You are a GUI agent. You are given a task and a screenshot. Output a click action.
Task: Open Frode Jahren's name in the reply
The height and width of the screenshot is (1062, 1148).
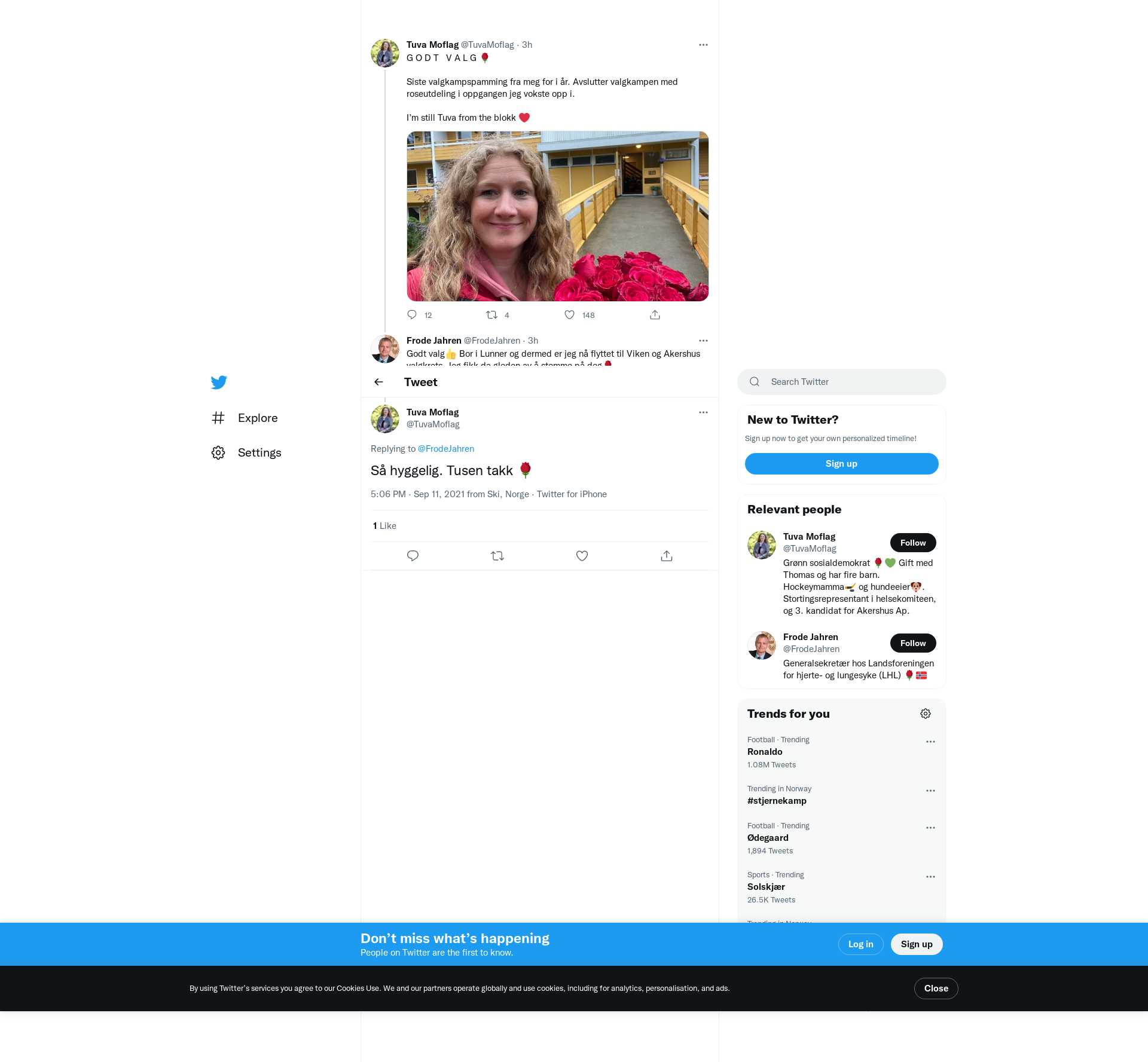pos(433,341)
